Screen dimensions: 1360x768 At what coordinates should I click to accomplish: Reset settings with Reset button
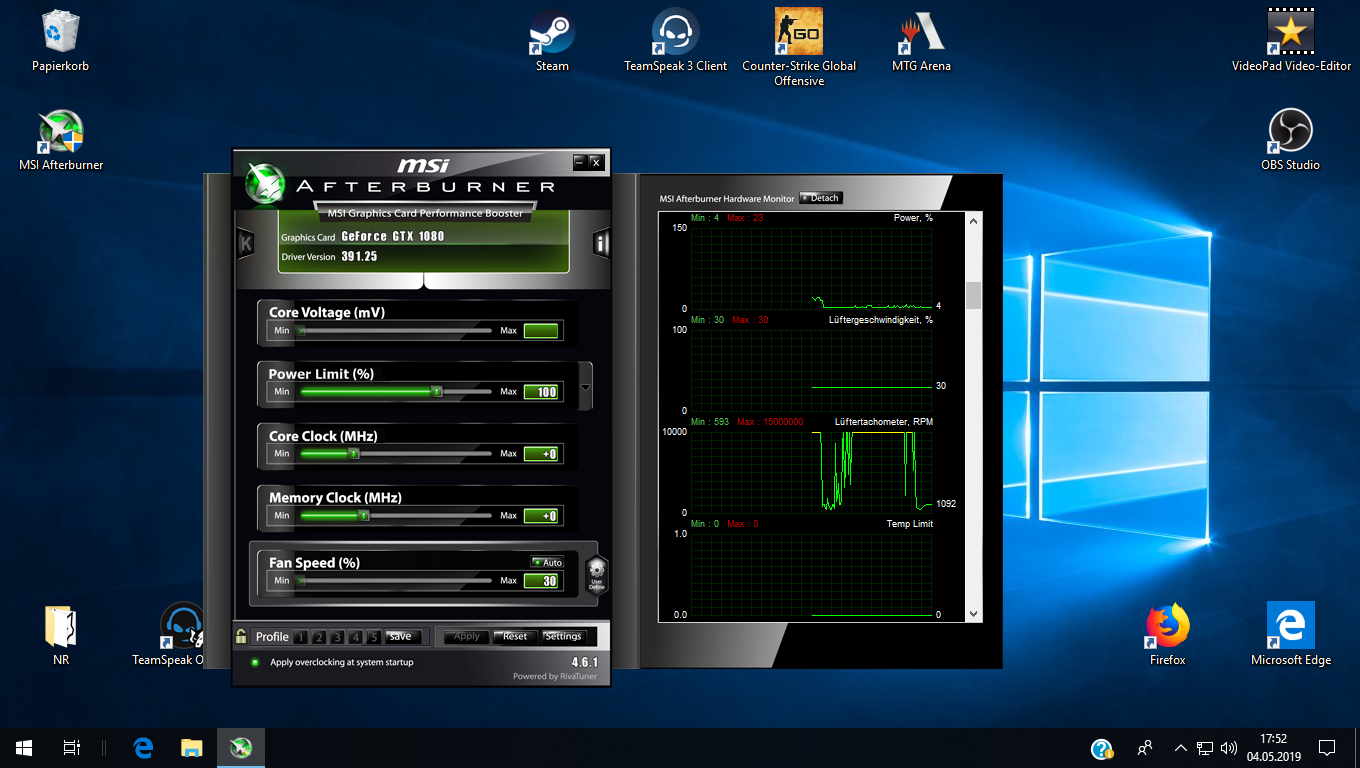pos(515,636)
